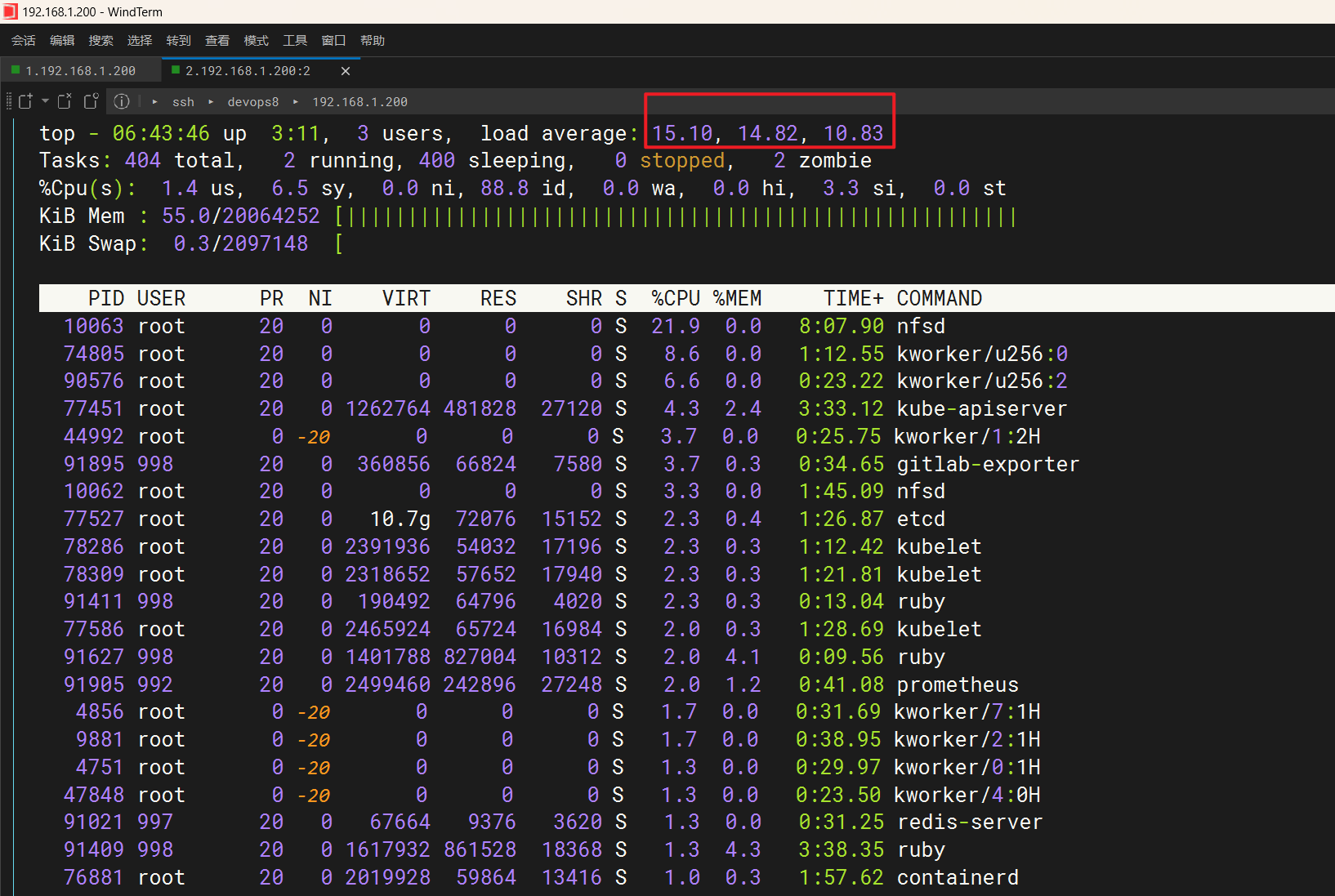Screen dimensions: 1335x896
Task: Click the close session icon in toolbar
Action: point(65,101)
